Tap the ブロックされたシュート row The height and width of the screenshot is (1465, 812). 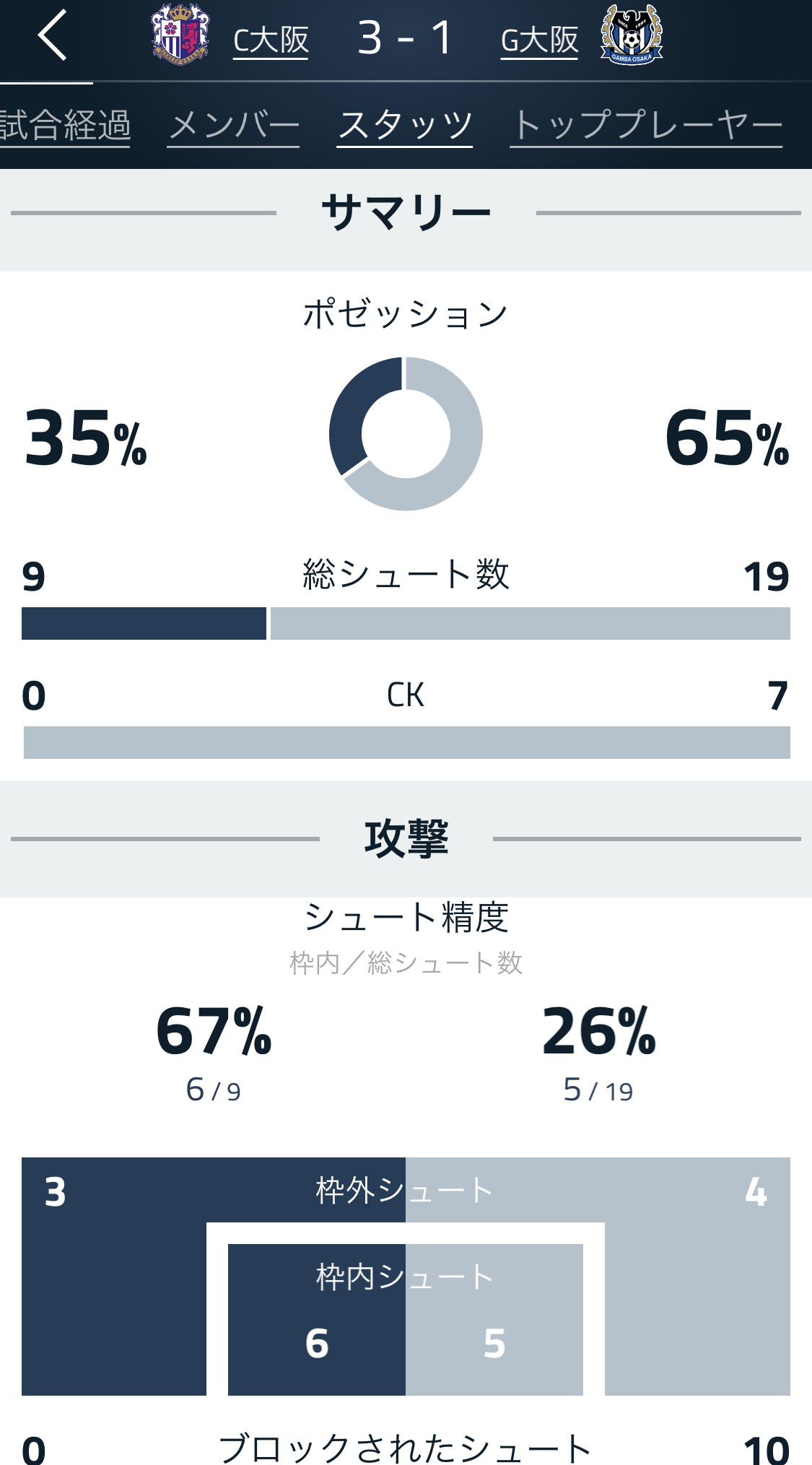pyautogui.click(x=404, y=1448)
